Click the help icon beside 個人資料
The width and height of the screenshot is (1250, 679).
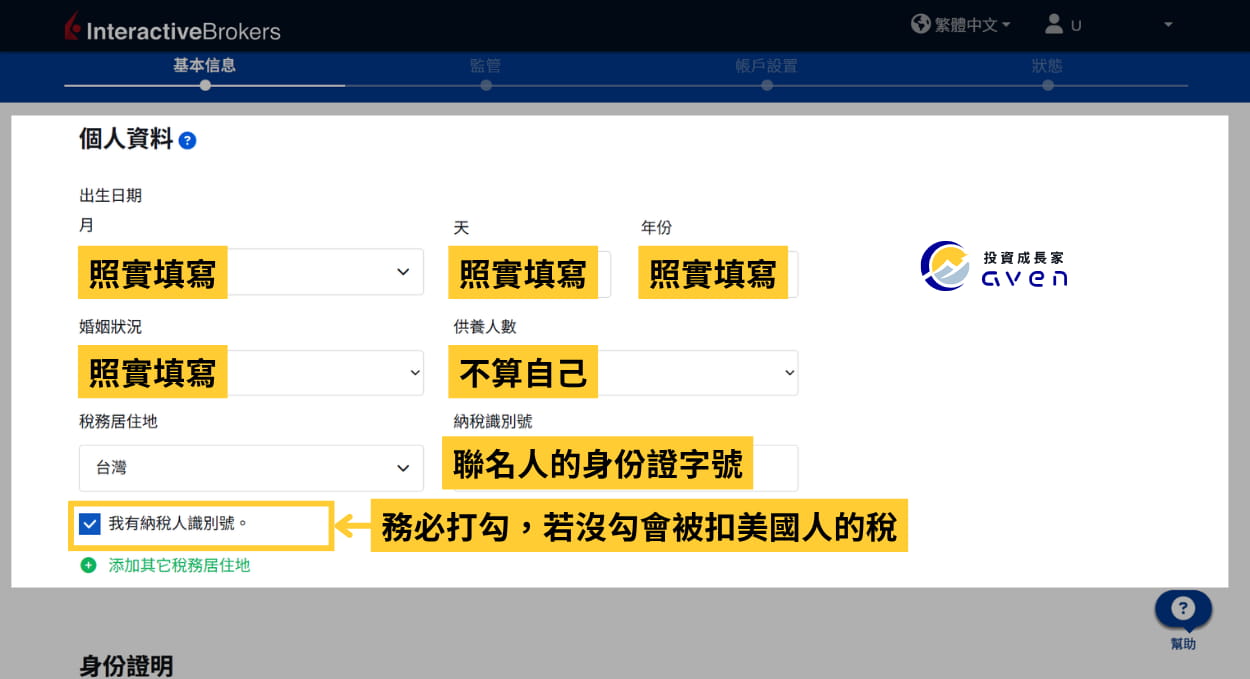pyautogui.click(x=187, y=141)
